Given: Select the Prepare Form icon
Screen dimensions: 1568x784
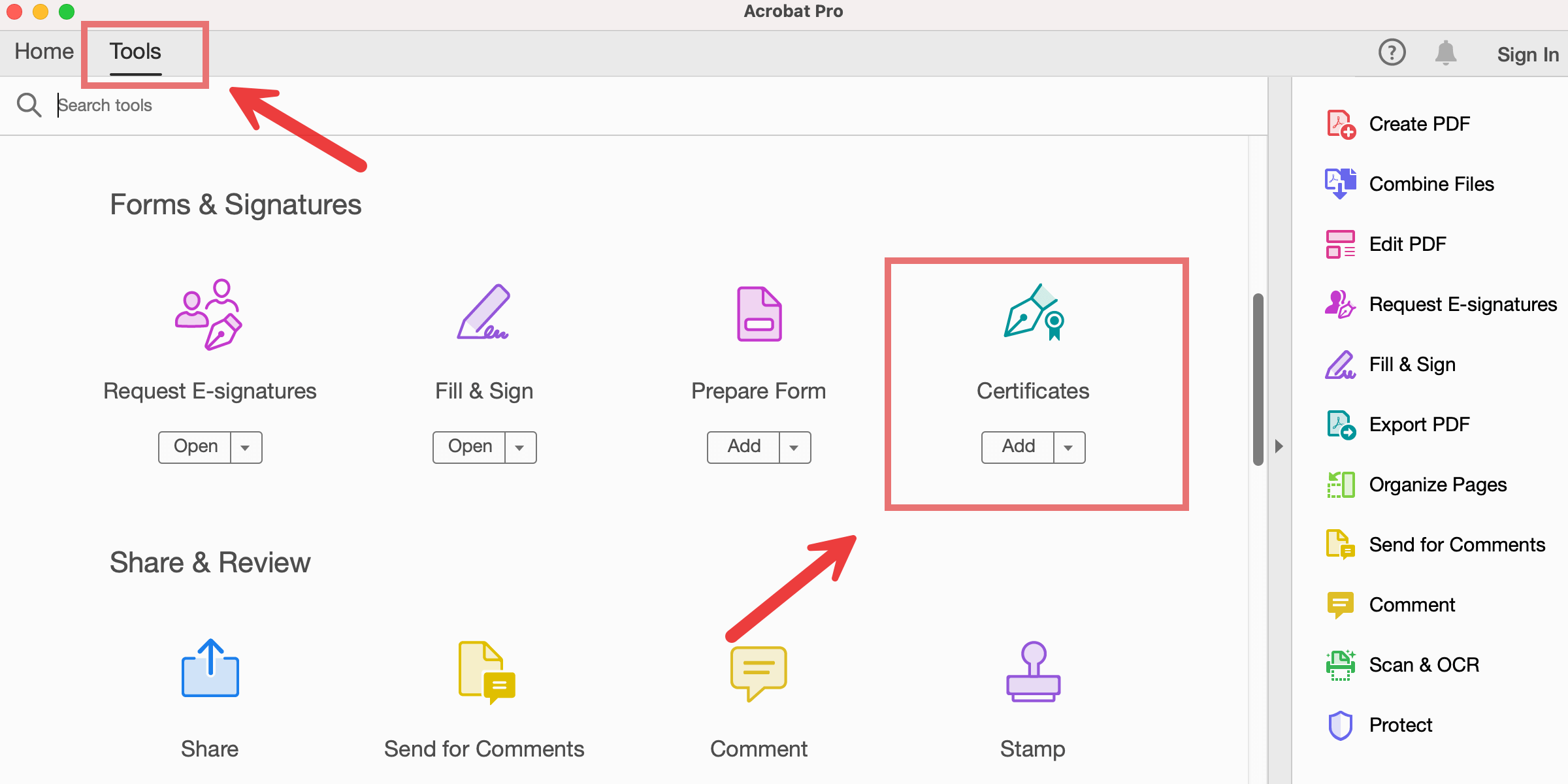Looking at the screenshot, I should pyautogui.click(x=758, y=315).
